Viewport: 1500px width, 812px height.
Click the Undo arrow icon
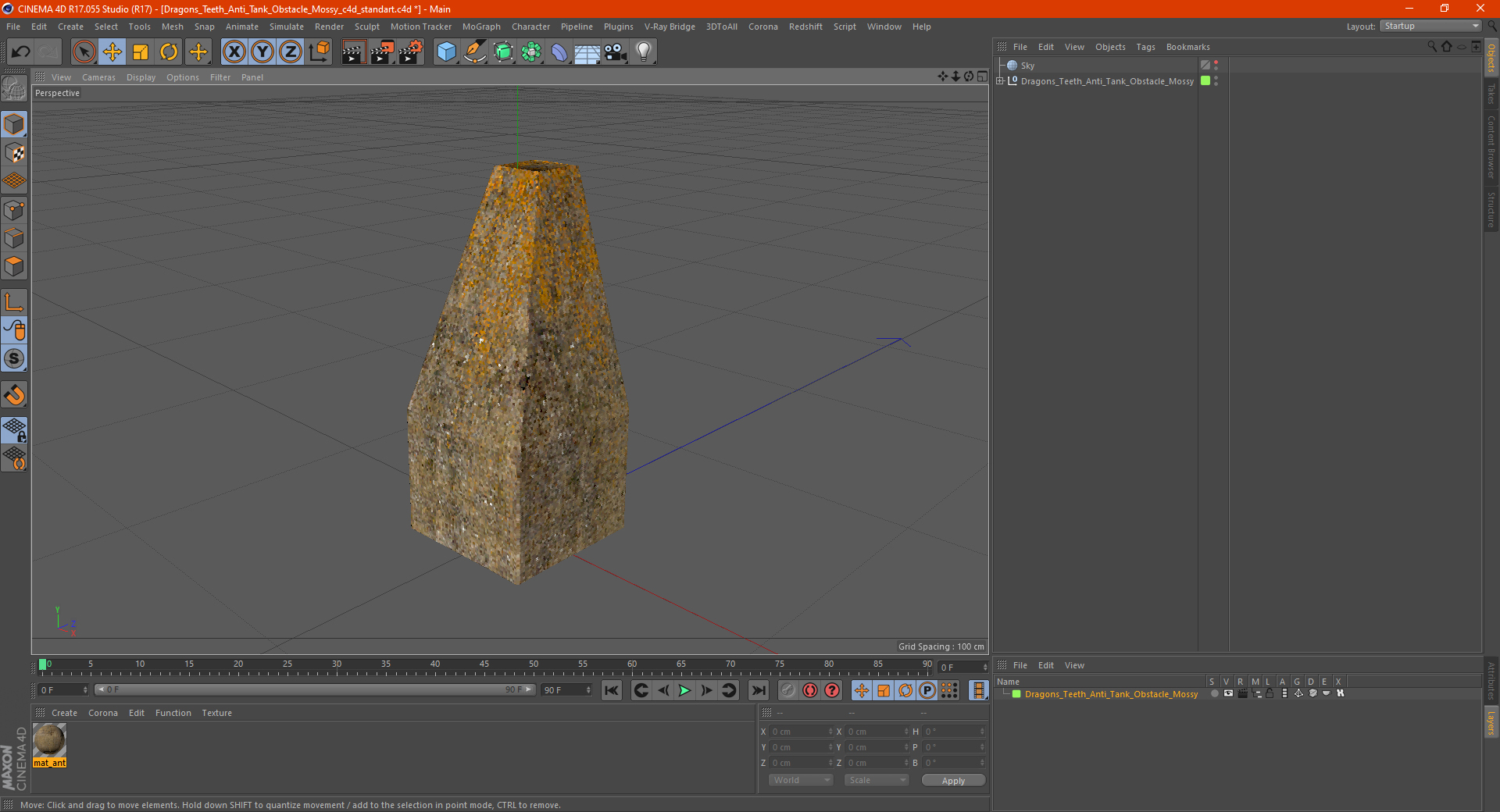pyautogui.click(x=21, y=52)
